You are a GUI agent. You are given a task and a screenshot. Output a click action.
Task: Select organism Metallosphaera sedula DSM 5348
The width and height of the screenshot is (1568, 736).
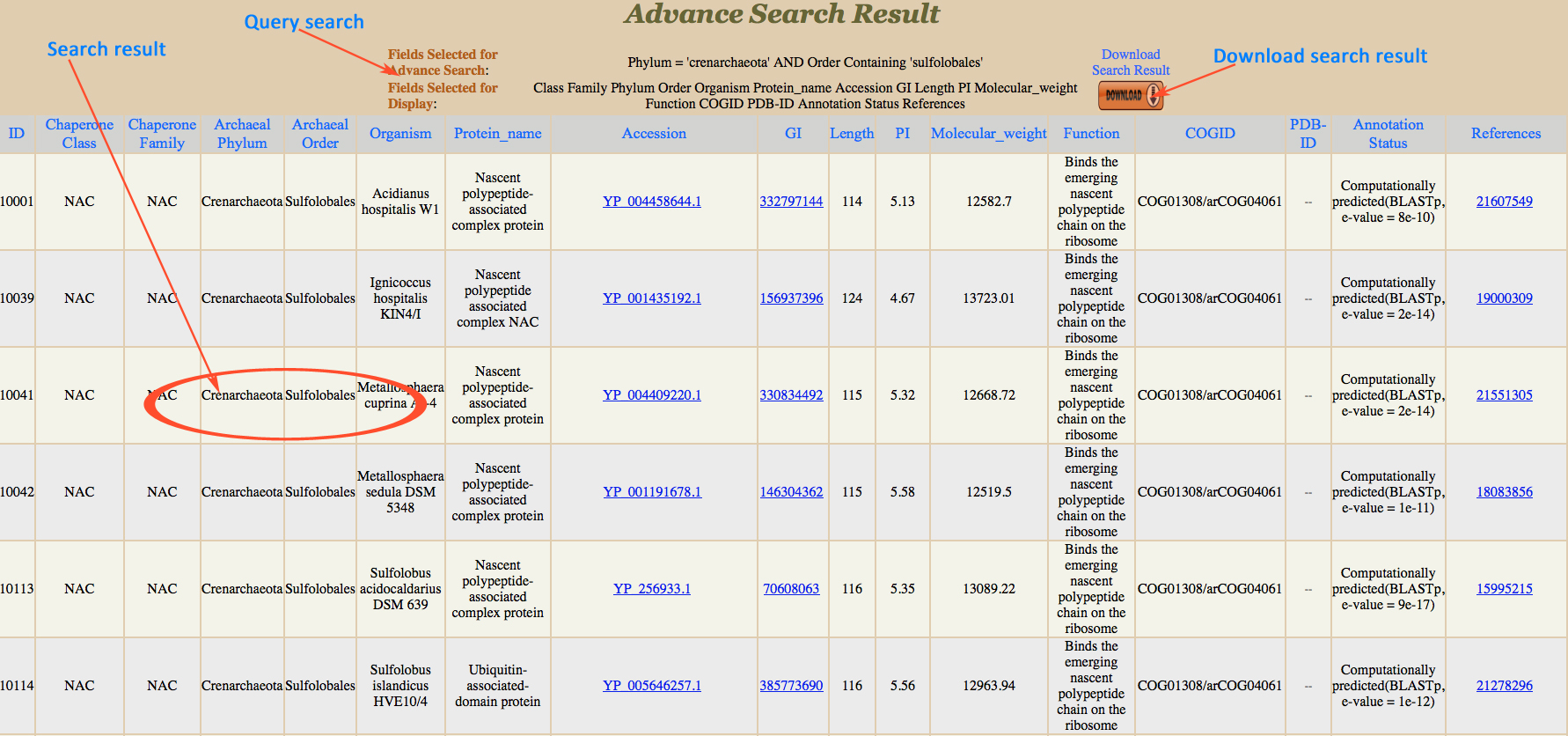(x=400, y=492)
